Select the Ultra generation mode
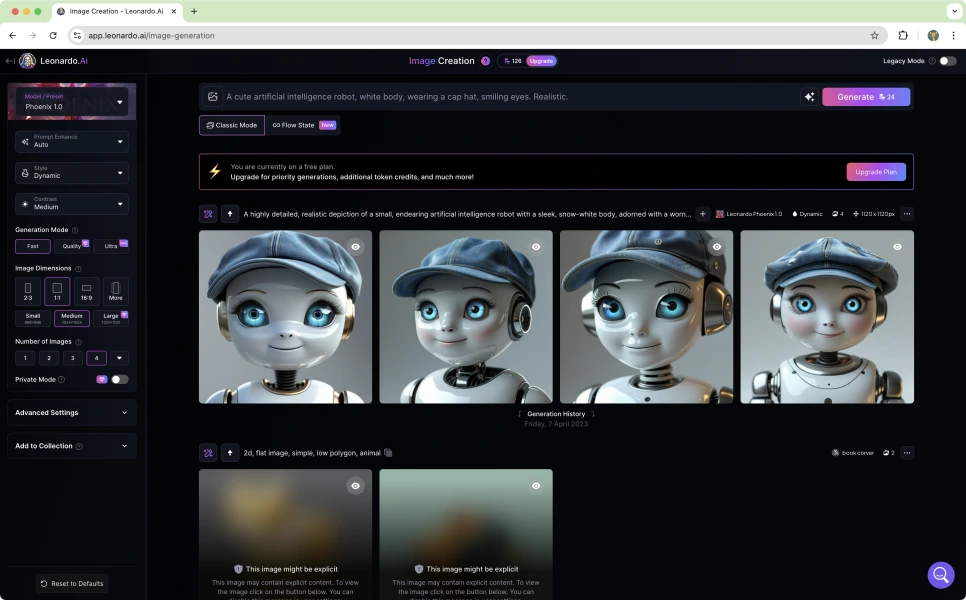 (111, 246)
